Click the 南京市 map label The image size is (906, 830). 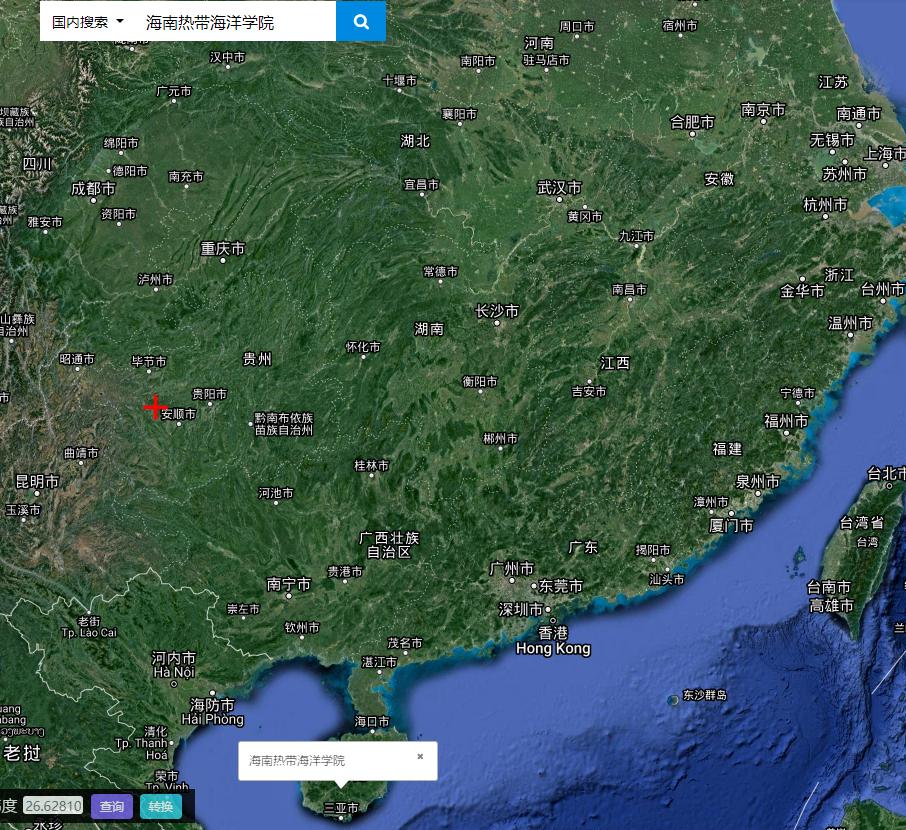763,109
